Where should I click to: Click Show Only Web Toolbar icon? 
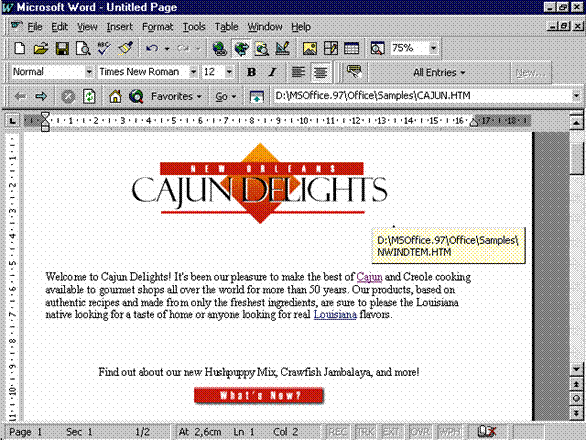(x=257, y=97)
